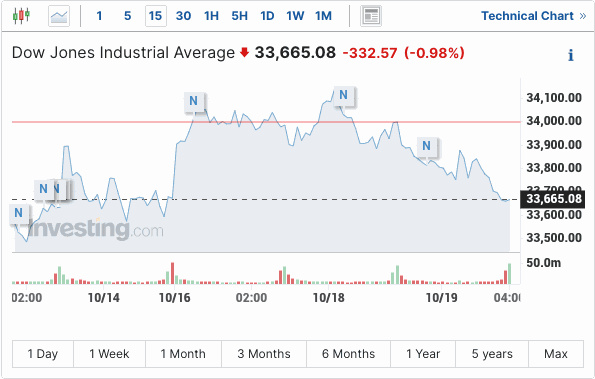The image size is (595, 379).
Task: Click the 10/14 date label
Action: 104,298
